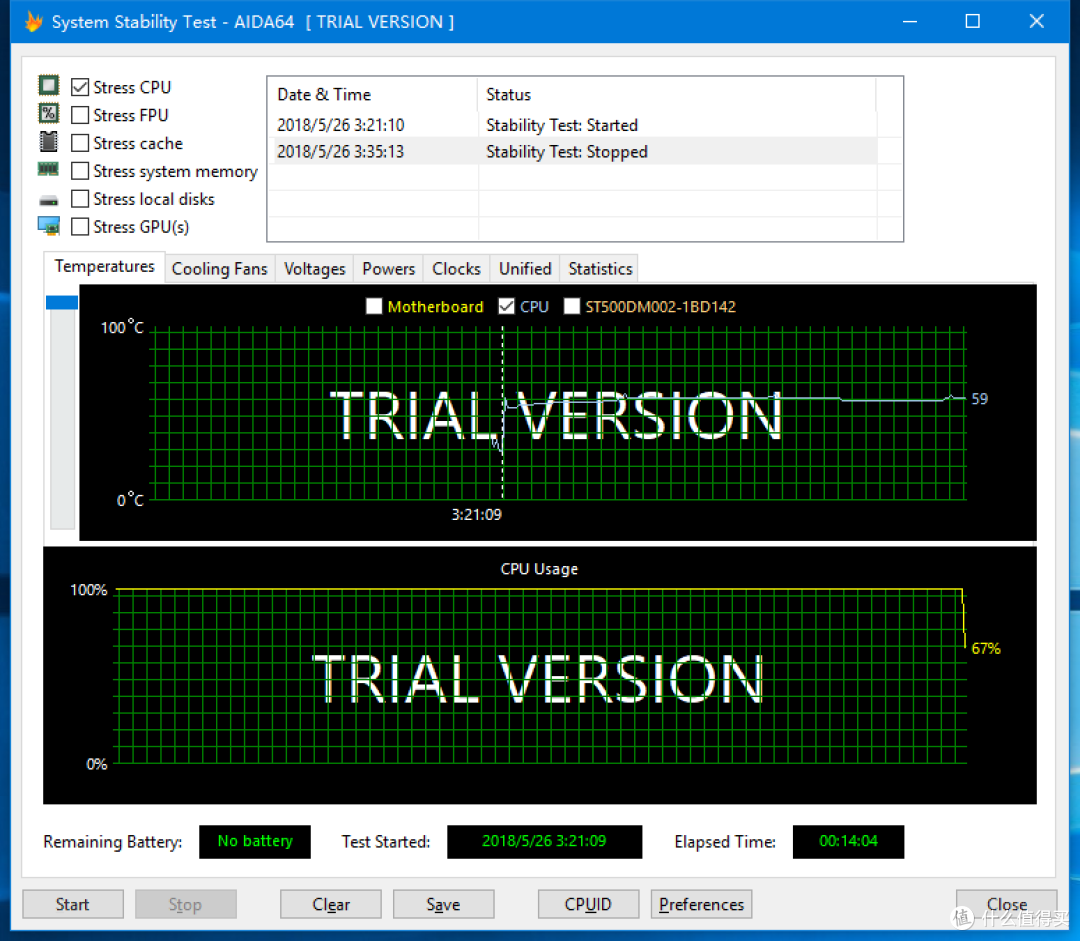Switch to the Voltages tab
The image size is (1080, 941).
pos(314,269)
